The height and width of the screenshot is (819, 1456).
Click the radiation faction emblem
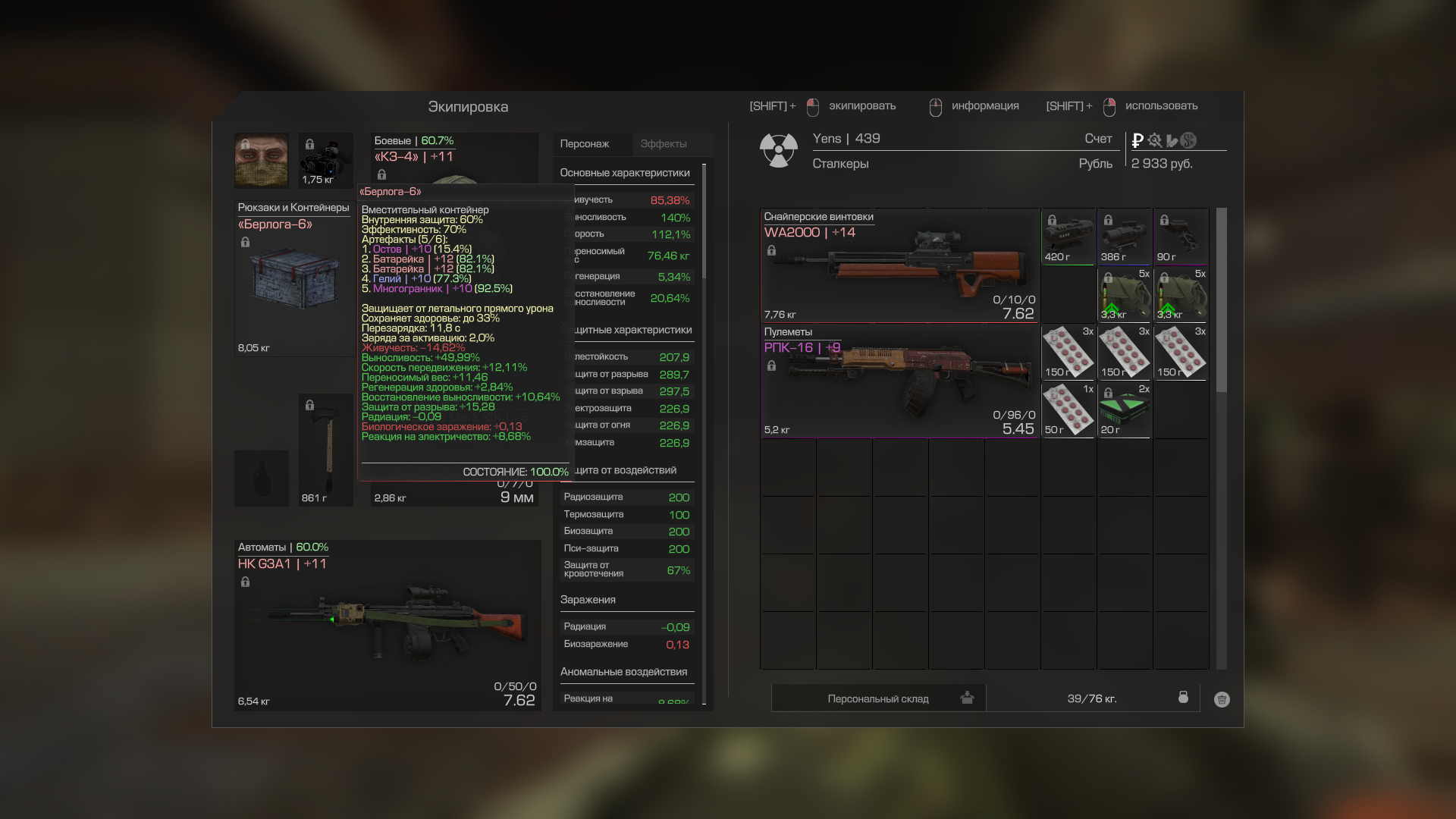click(779, 150)
